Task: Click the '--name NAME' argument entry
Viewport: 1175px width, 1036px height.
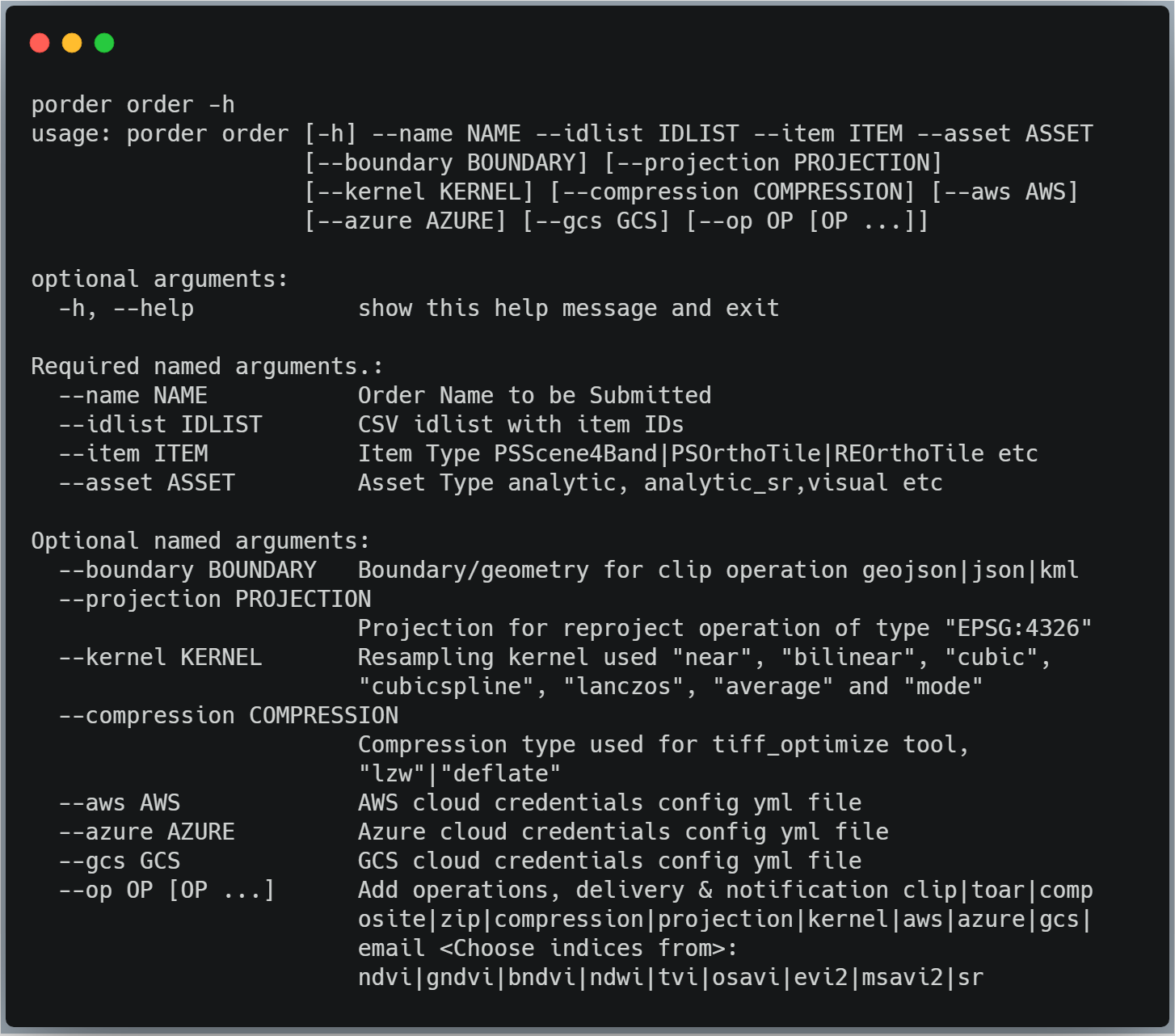Action: coord(133,396)
